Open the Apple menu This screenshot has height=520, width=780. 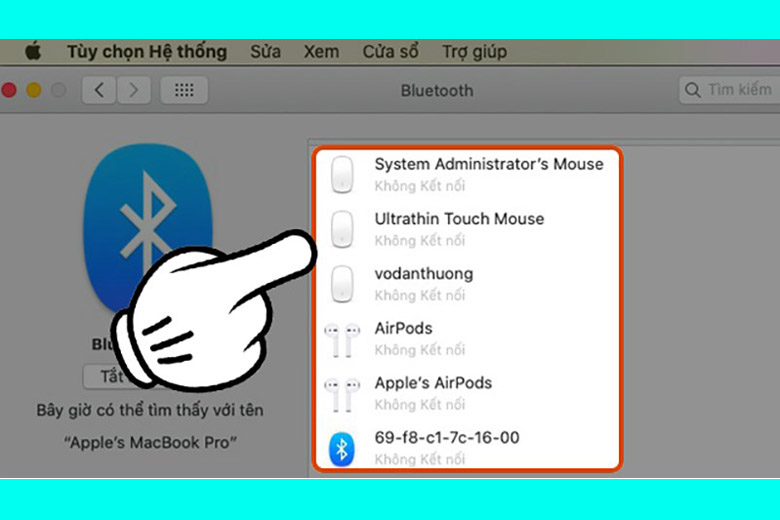(x=33, y=51)
